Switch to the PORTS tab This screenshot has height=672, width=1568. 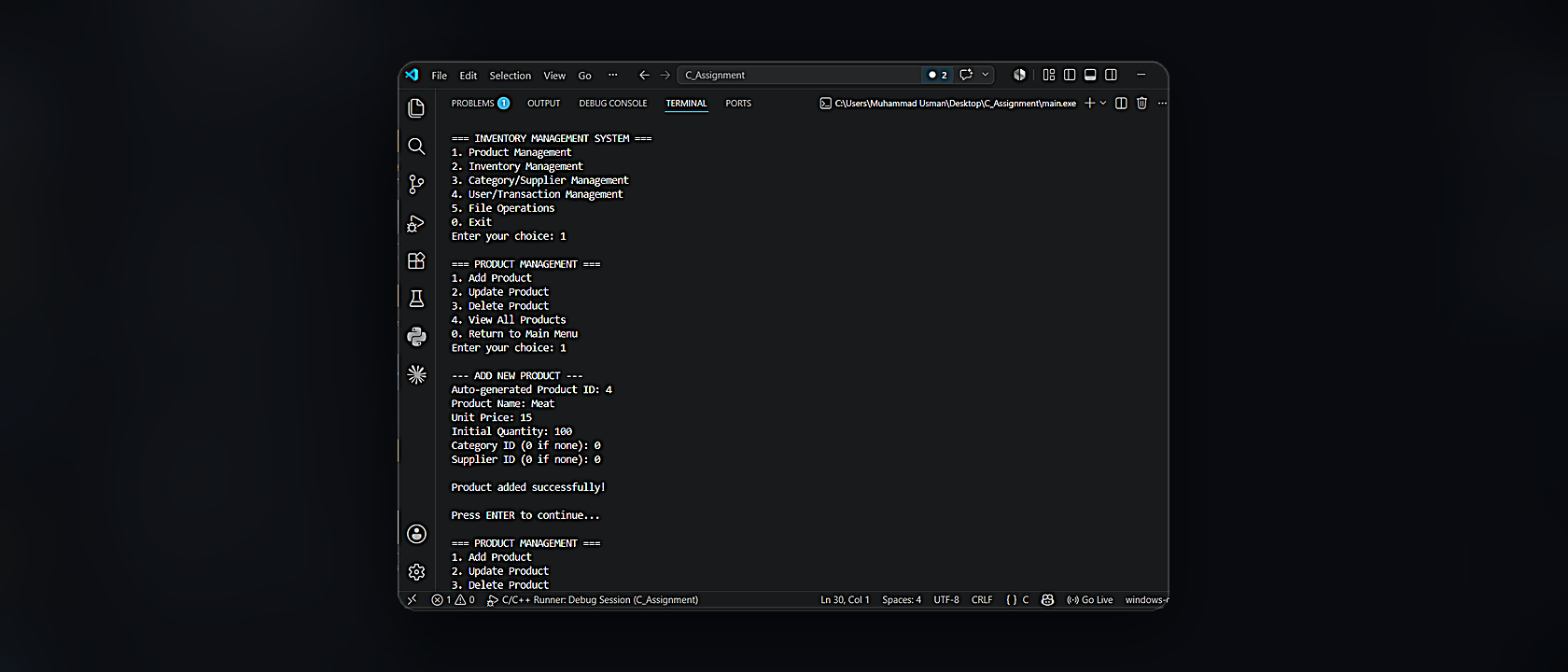click(738, 104)
